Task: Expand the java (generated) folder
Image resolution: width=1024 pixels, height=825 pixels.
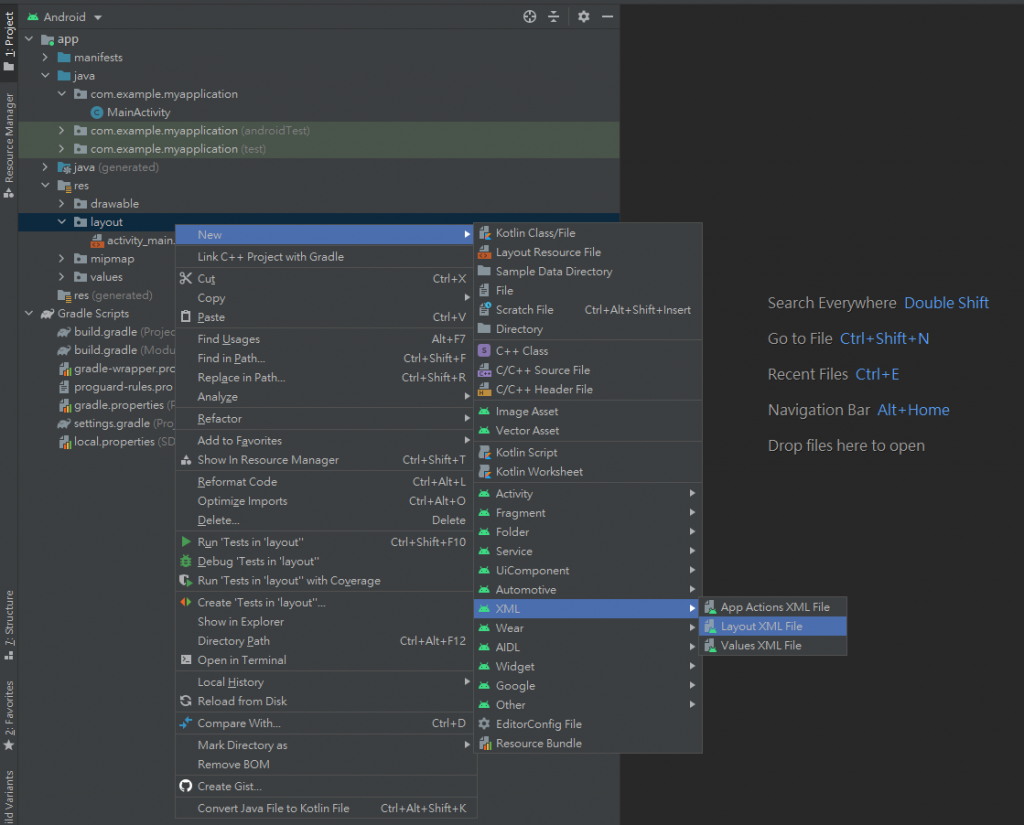Action: click(46, 167)
